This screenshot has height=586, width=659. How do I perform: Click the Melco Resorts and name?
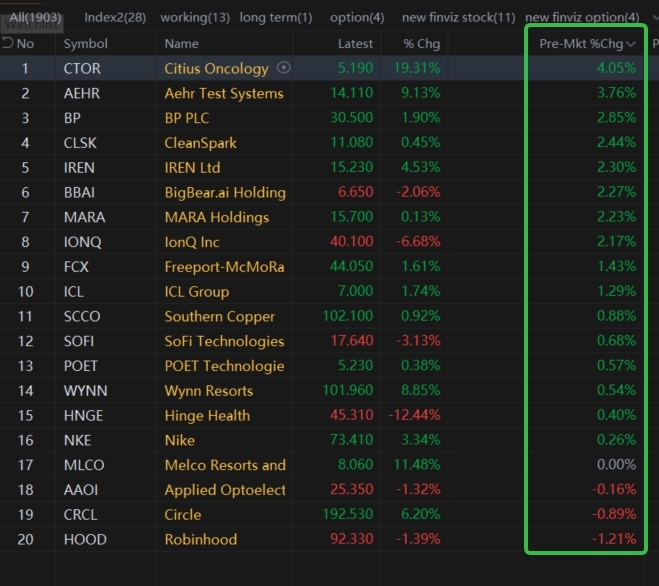point(225,465)
